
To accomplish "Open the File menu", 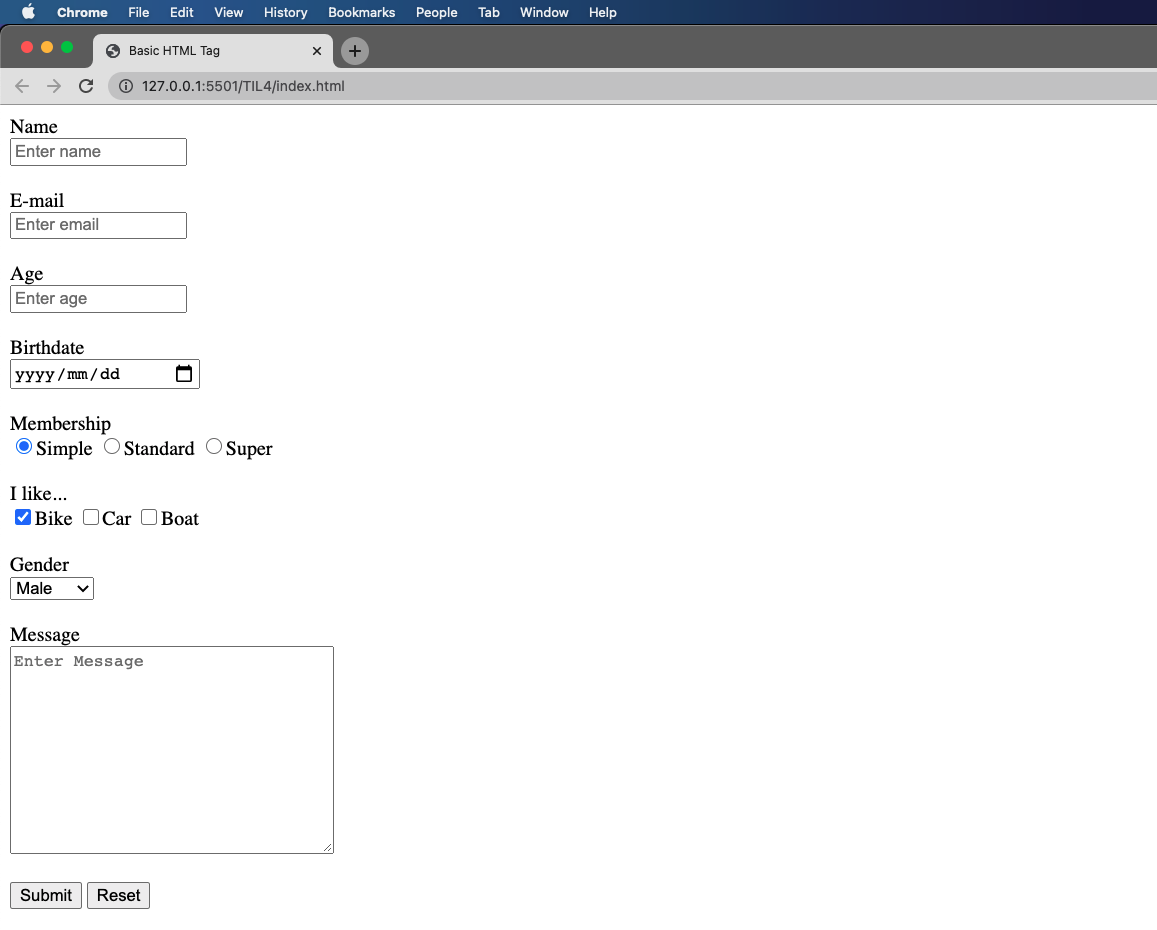I will tap(139, 13).
